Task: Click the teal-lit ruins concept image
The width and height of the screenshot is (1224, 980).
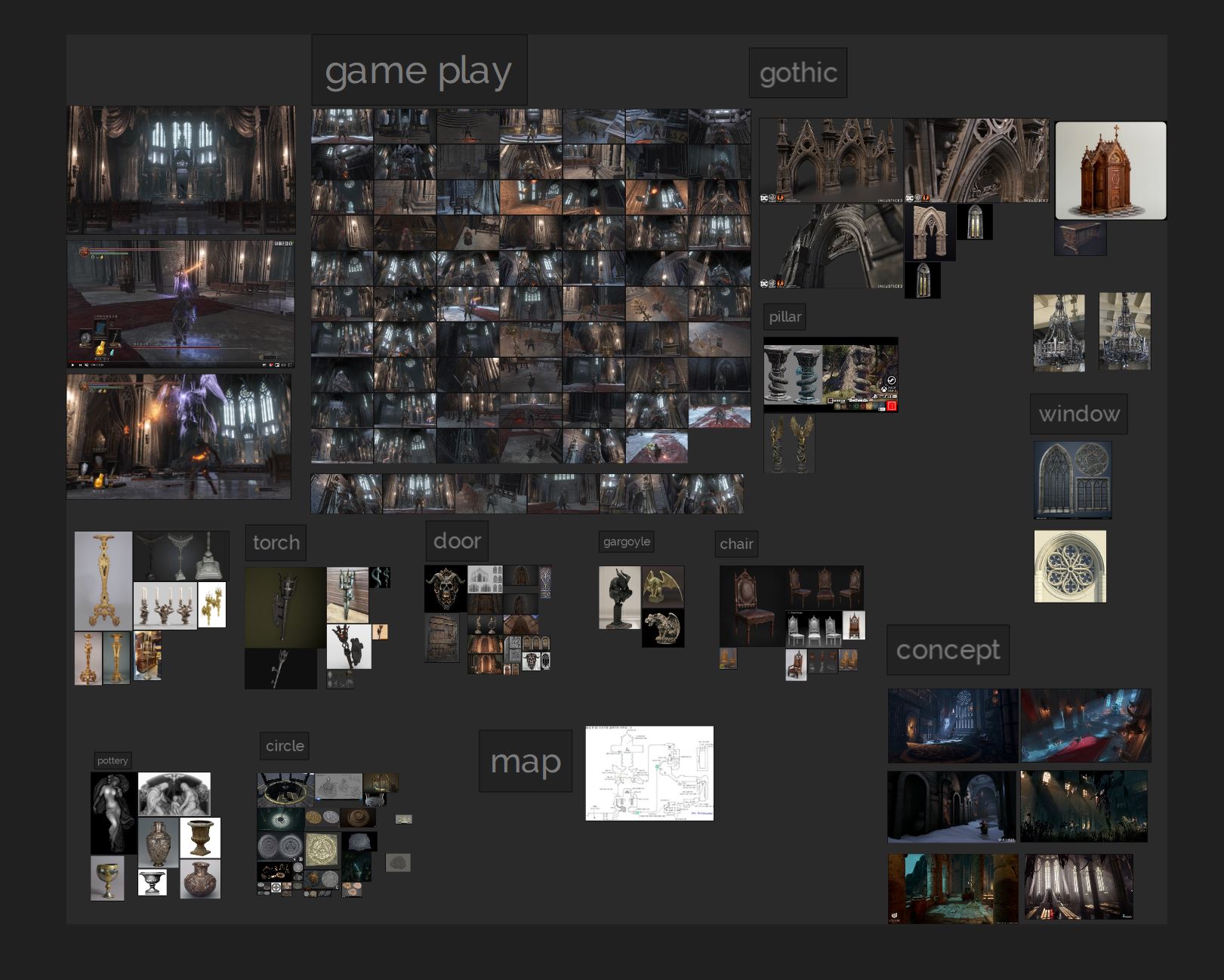Action: pos(953,889)
